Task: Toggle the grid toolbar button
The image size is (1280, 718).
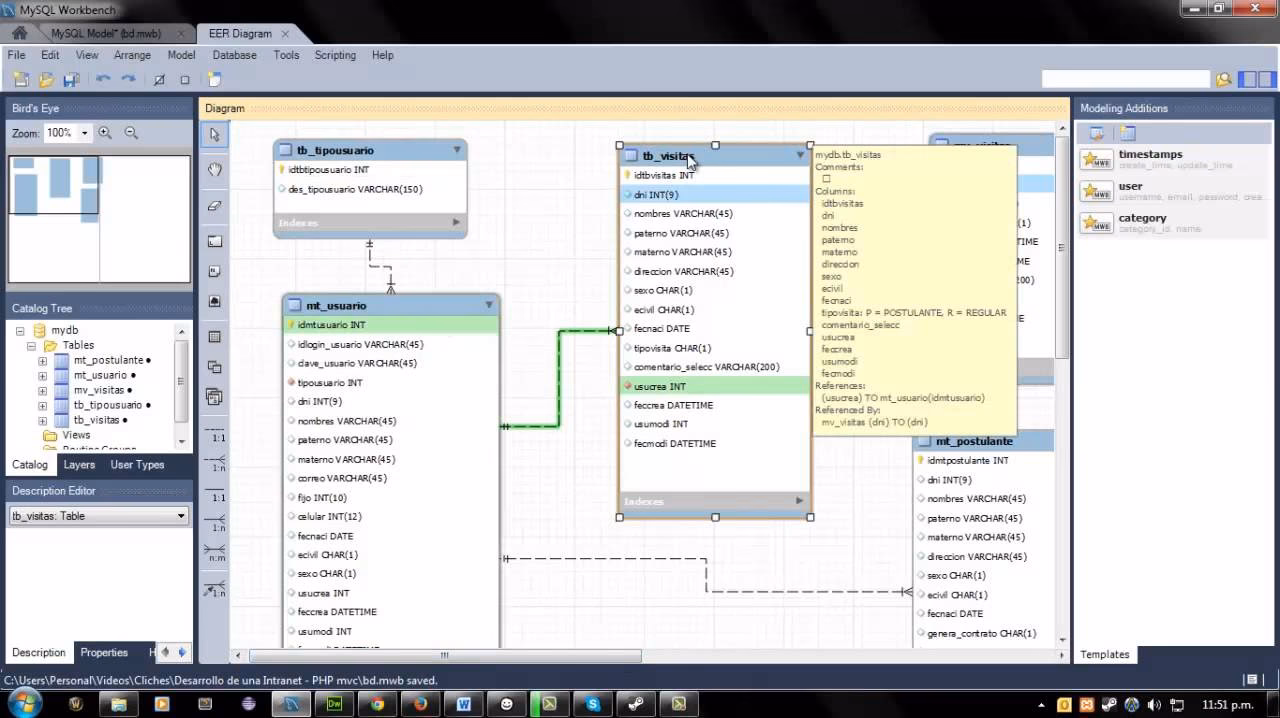Action: tap(159, 79)
